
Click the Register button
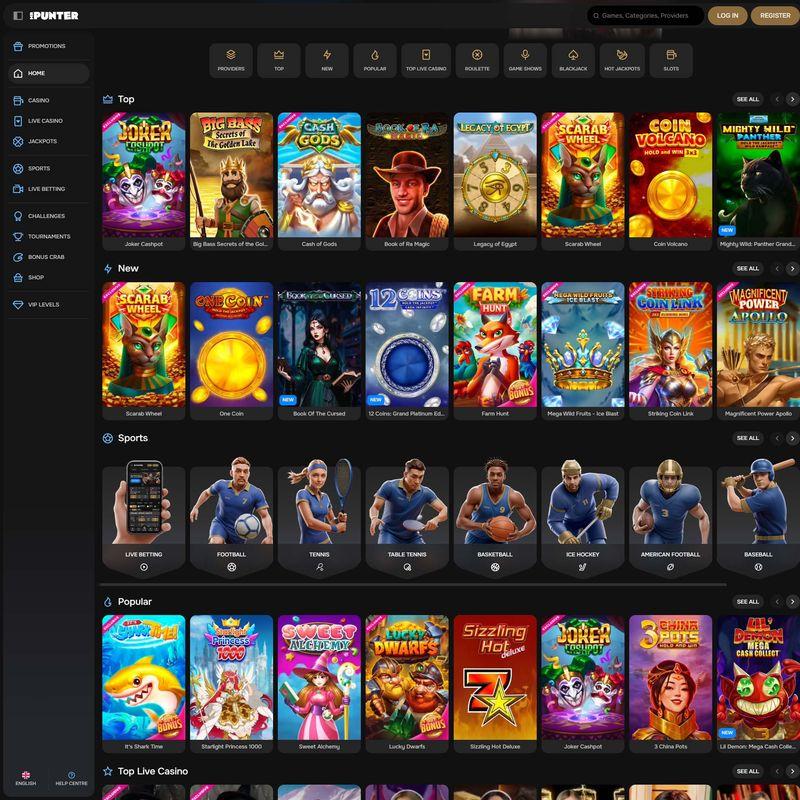(x=775, y=16)
